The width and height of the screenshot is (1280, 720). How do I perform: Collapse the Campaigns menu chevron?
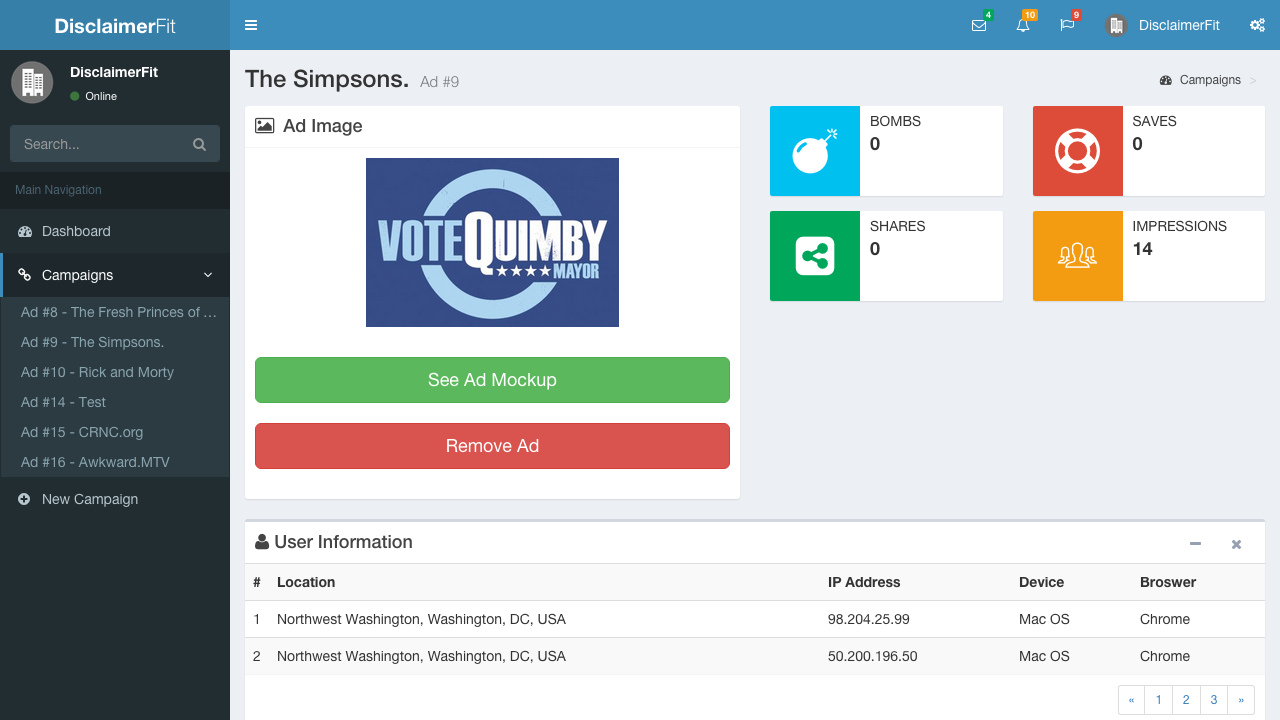[x=208, y=275]
